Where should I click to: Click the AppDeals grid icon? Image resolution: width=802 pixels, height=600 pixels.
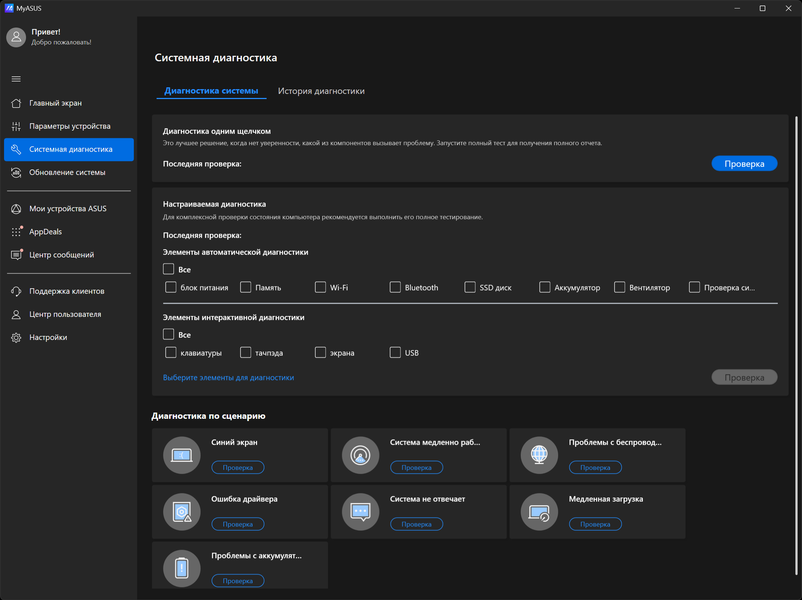[x=16, y=231]
